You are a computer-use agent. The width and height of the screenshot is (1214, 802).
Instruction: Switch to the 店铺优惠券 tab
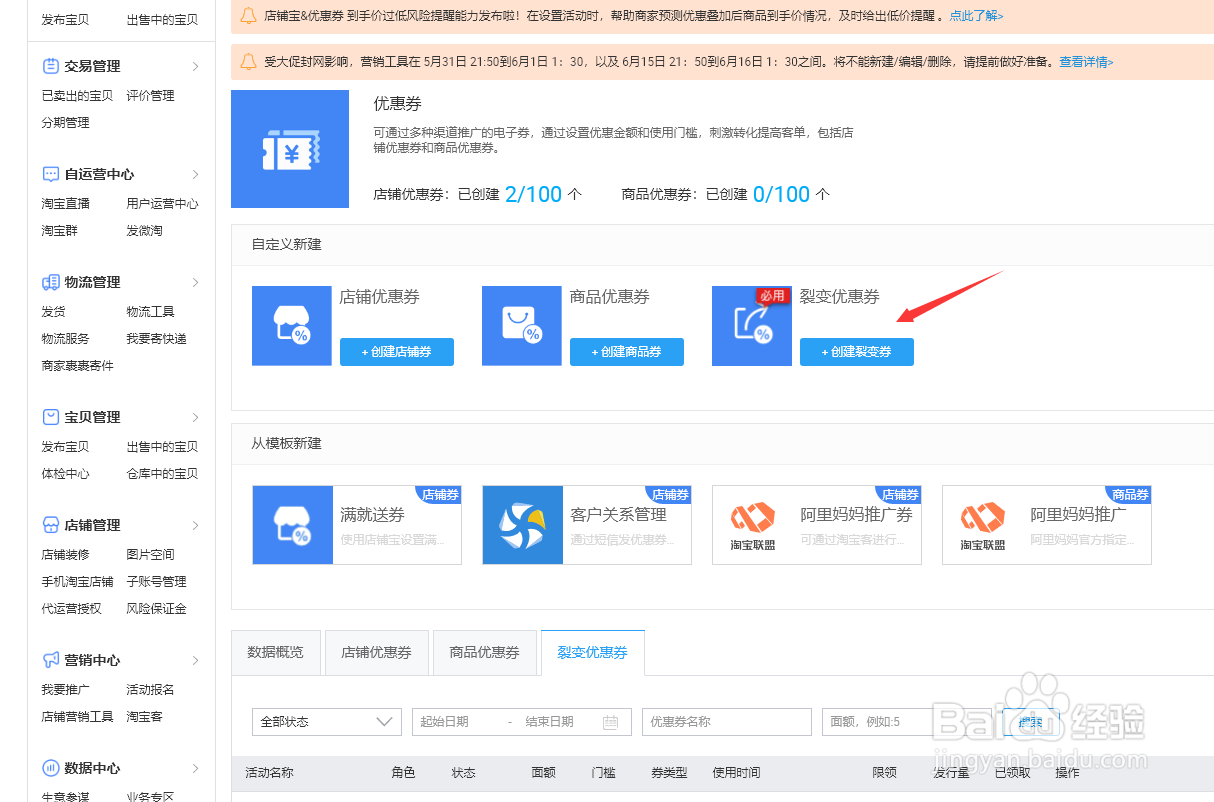coord(376,651)
